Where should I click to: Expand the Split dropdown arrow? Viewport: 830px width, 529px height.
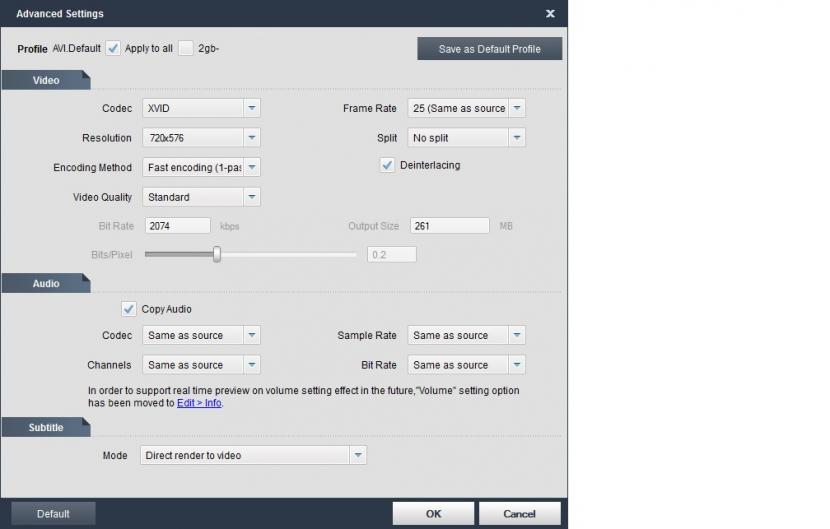click(517, 138)
